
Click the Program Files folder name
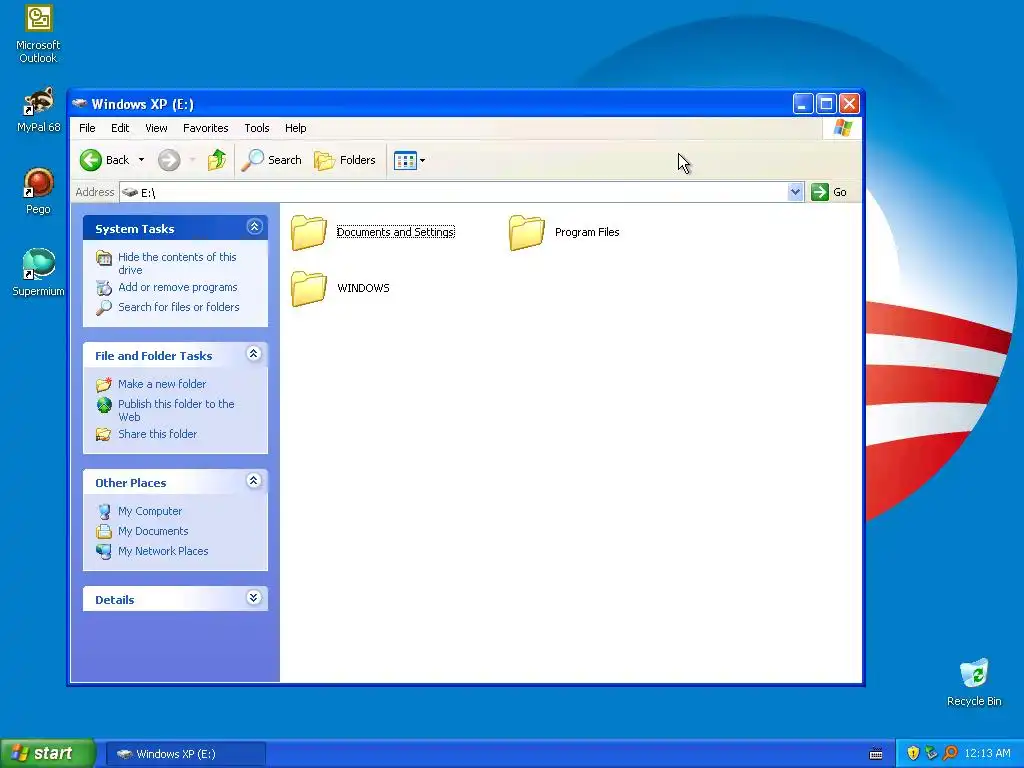point(586,232)
